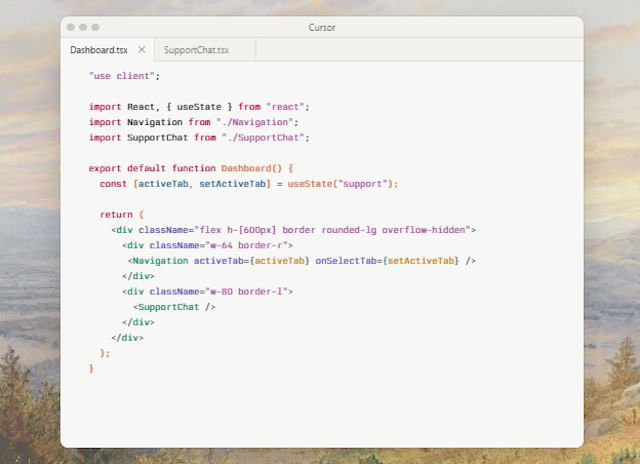The width and height of the screenshot is (640, 464).
Task: Close the Dashboard.tsx tab
Action: click(141, 49)
